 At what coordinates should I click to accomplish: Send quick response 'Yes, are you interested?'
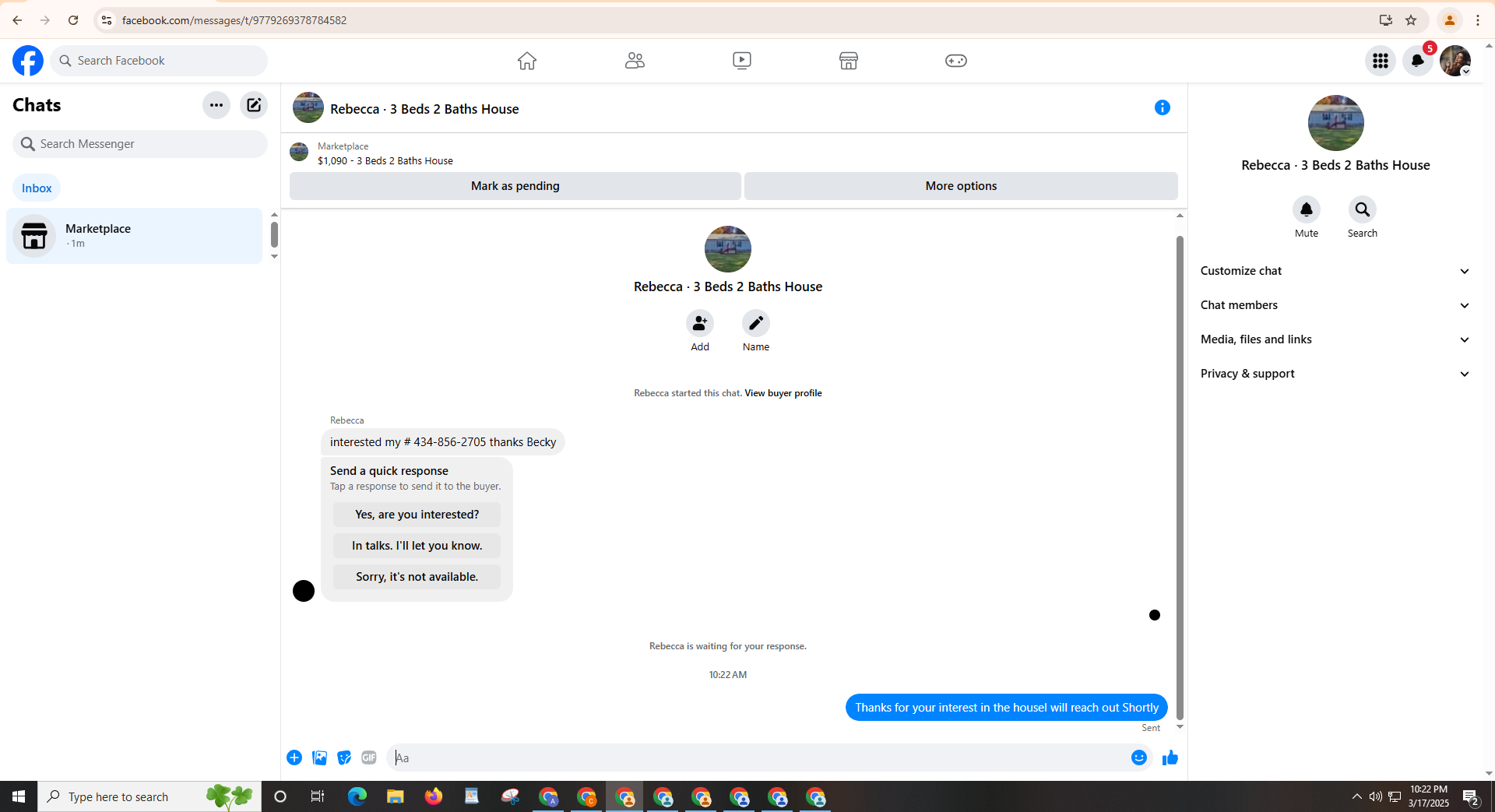click(417, 515)
